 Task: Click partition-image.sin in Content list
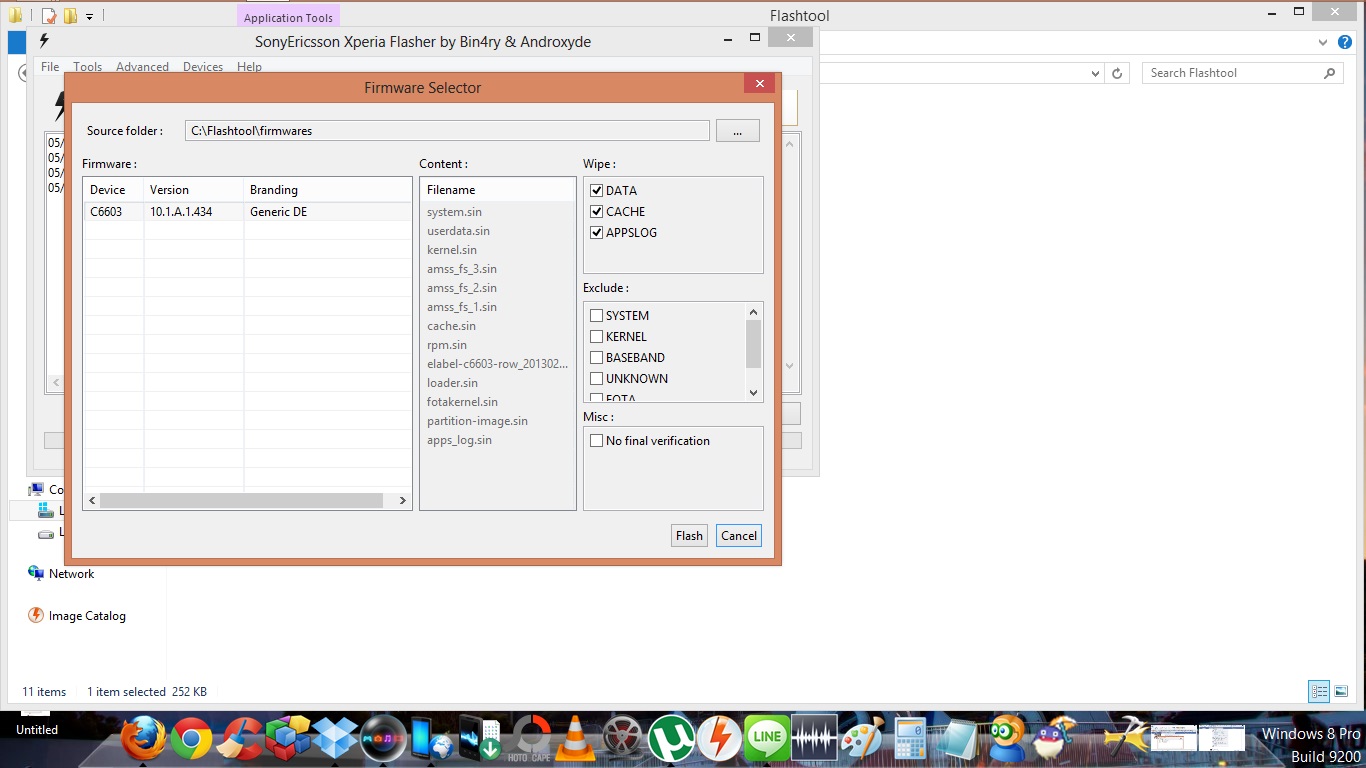coord(477,421)
